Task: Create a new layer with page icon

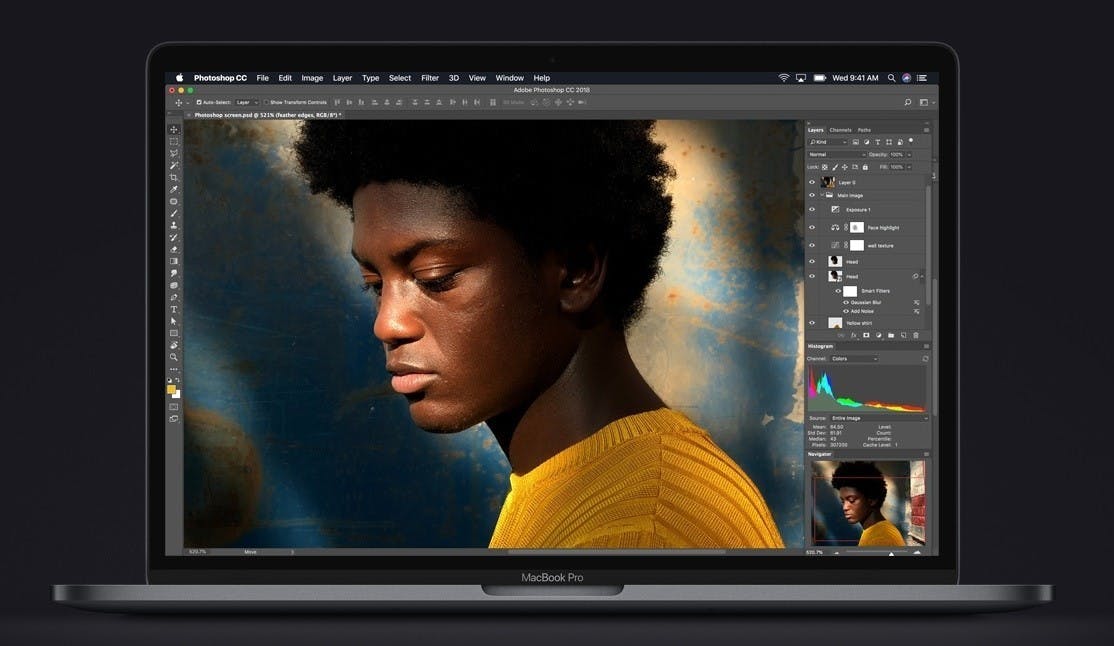Action: tap(904, 335)
